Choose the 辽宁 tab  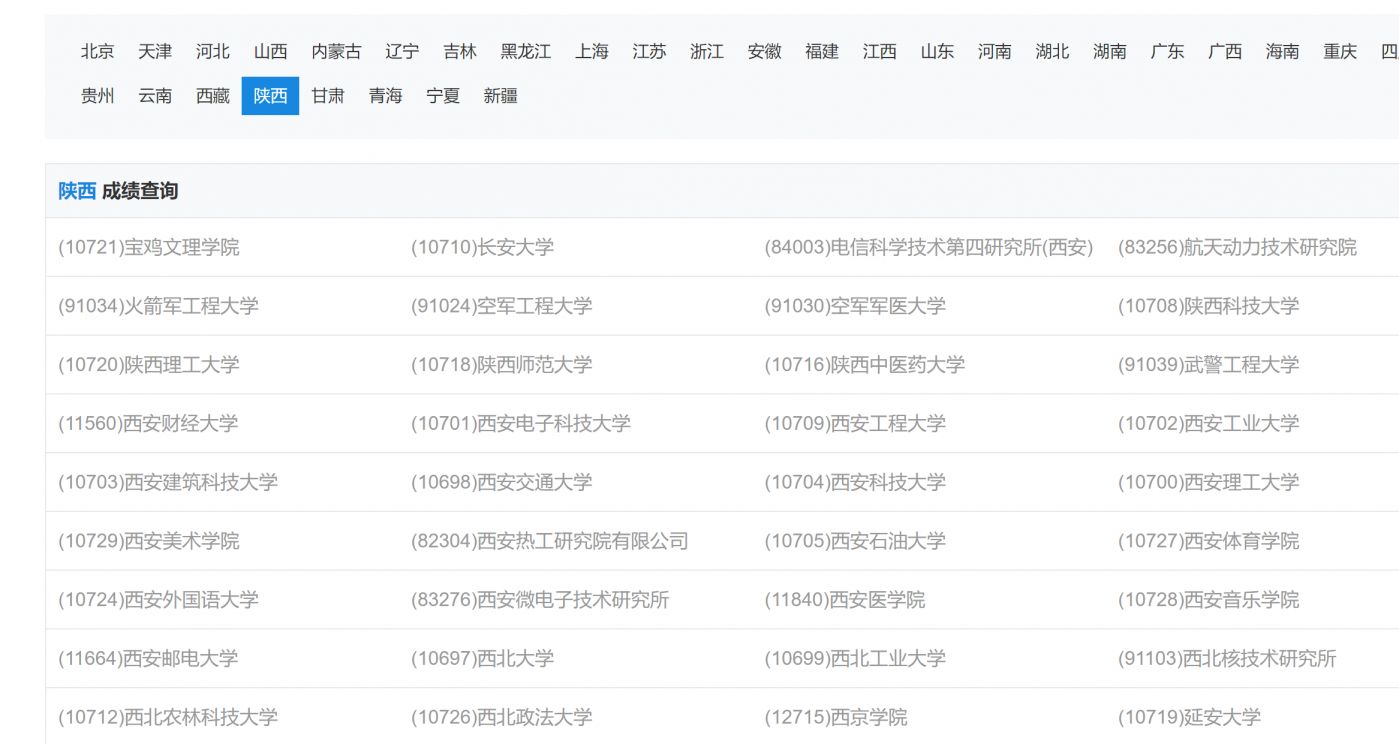click(x=402, y=52)
